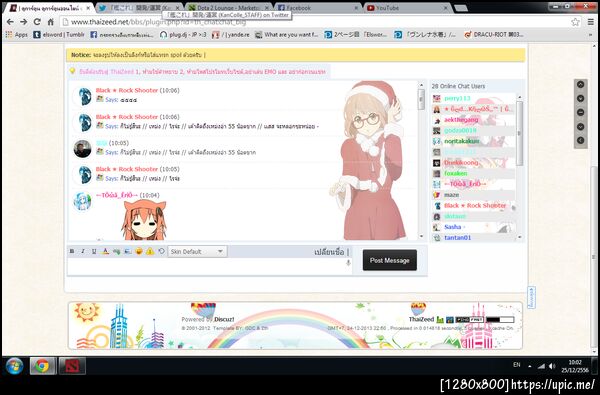Go forward in browser history
This screenshot has height=395, width=600.
(24, 22)
